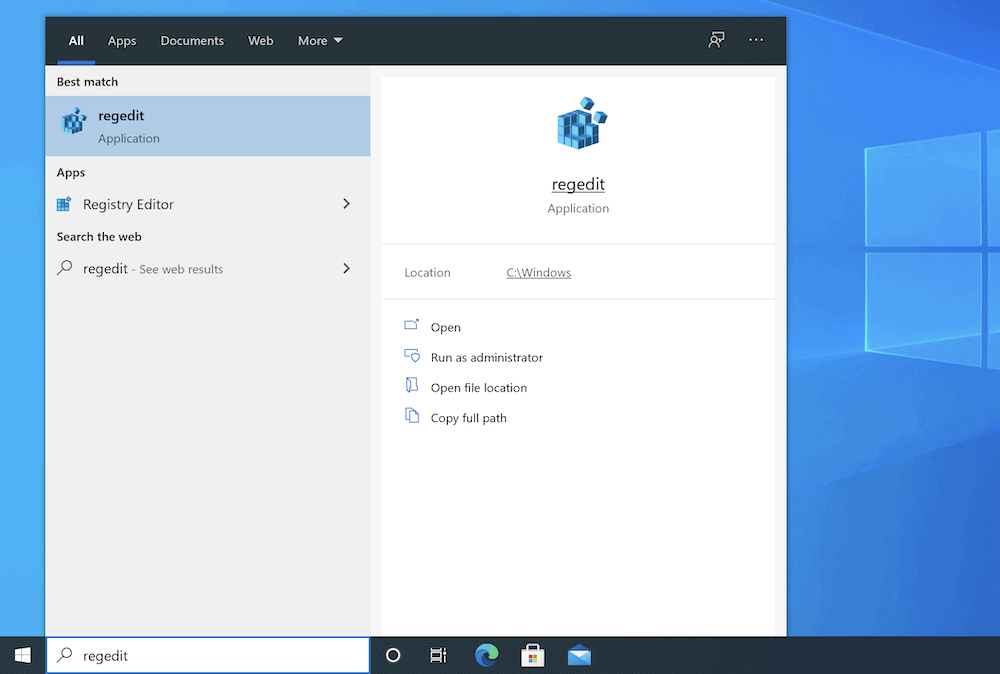Image resolution: width=1000 pixels, height=674 pixels.
Task: Click the Open command for regedit
Action: [x=445, y=327]
